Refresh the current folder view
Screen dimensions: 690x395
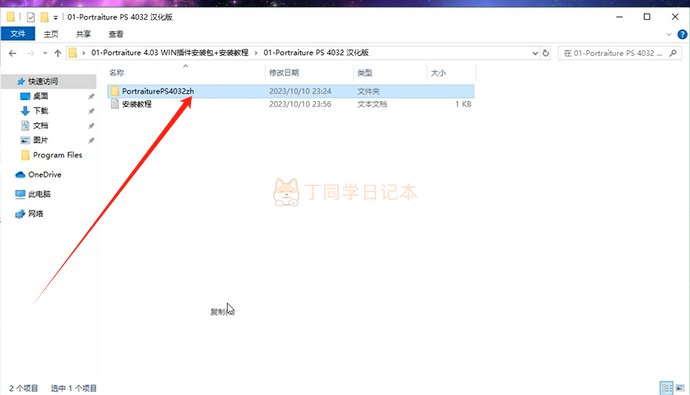546,53
